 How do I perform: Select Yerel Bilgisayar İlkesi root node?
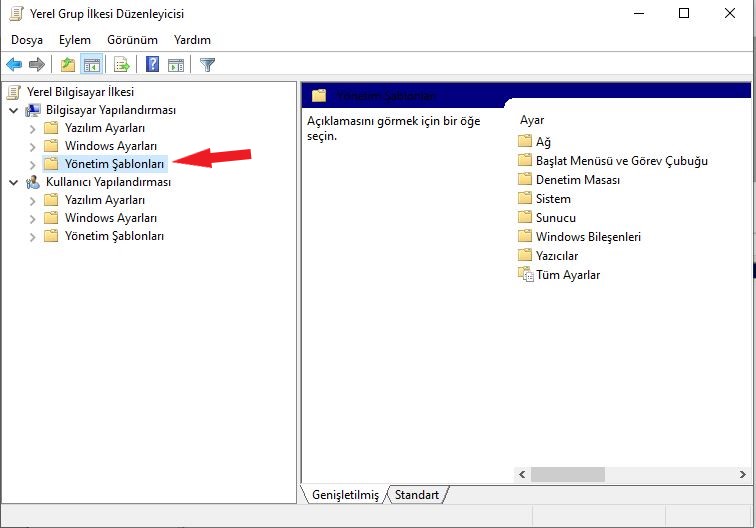(80, 92)
